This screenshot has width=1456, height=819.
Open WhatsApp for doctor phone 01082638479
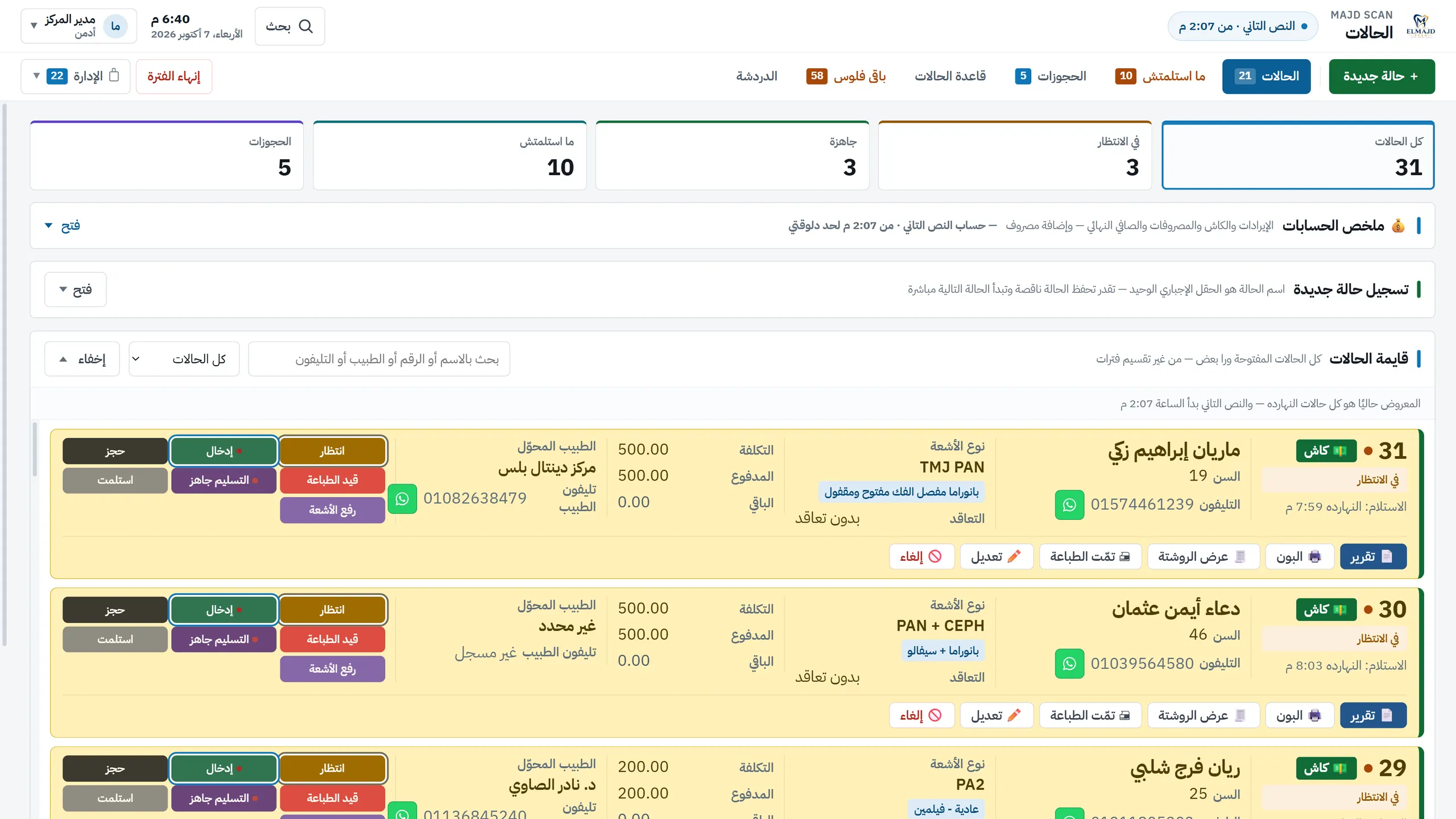[x=402, y=498]
